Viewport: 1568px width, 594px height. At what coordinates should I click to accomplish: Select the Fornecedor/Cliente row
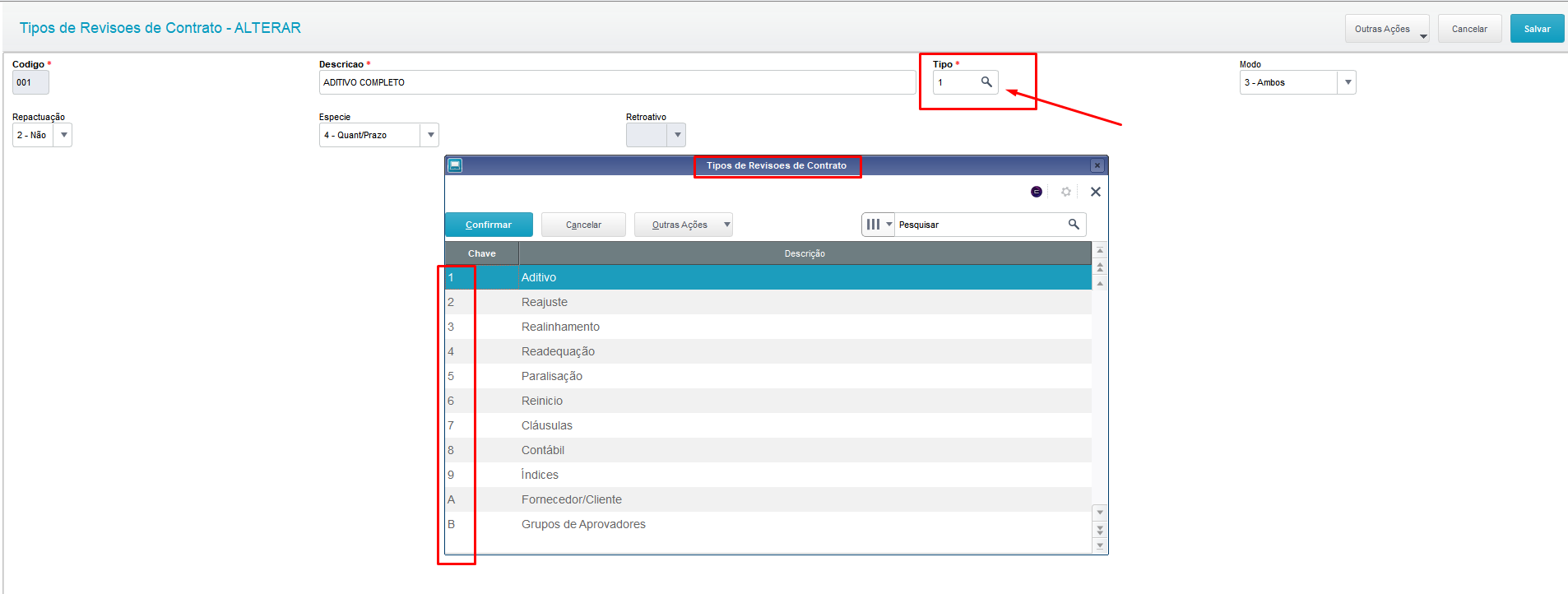[768, 499]
